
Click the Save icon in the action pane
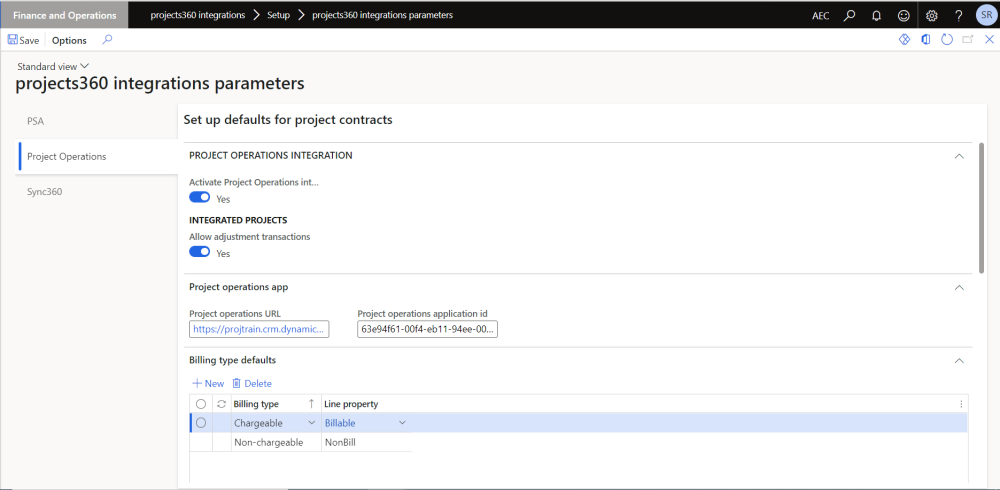tap(13, 40)
